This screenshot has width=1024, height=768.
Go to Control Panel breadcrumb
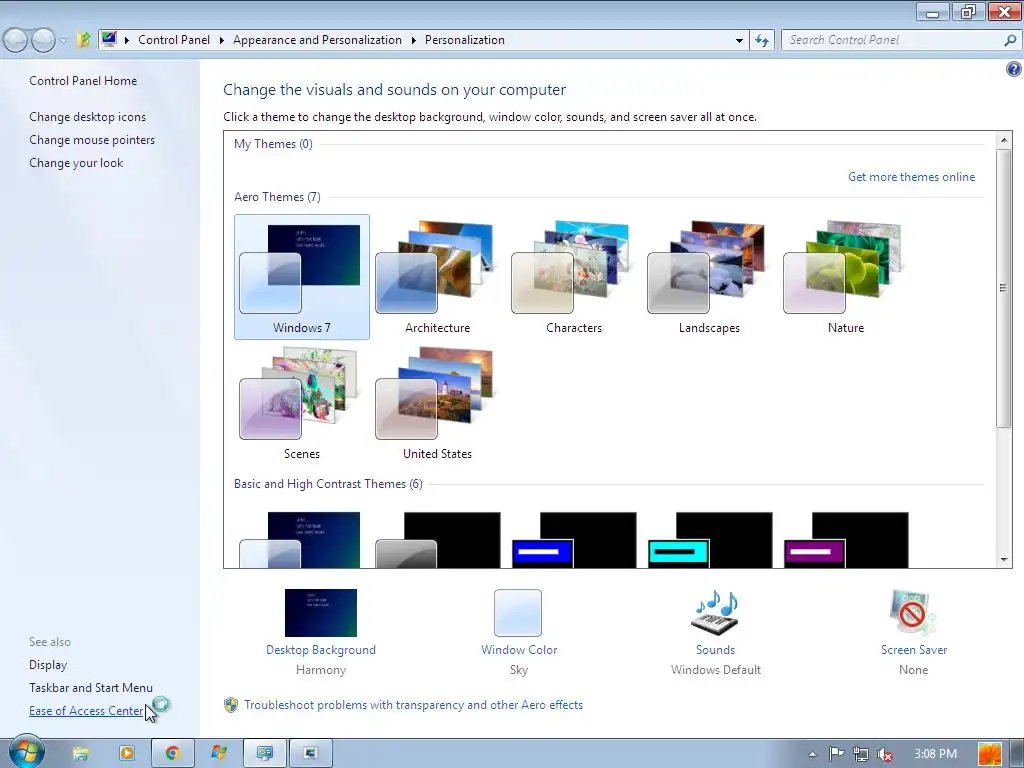174,40
